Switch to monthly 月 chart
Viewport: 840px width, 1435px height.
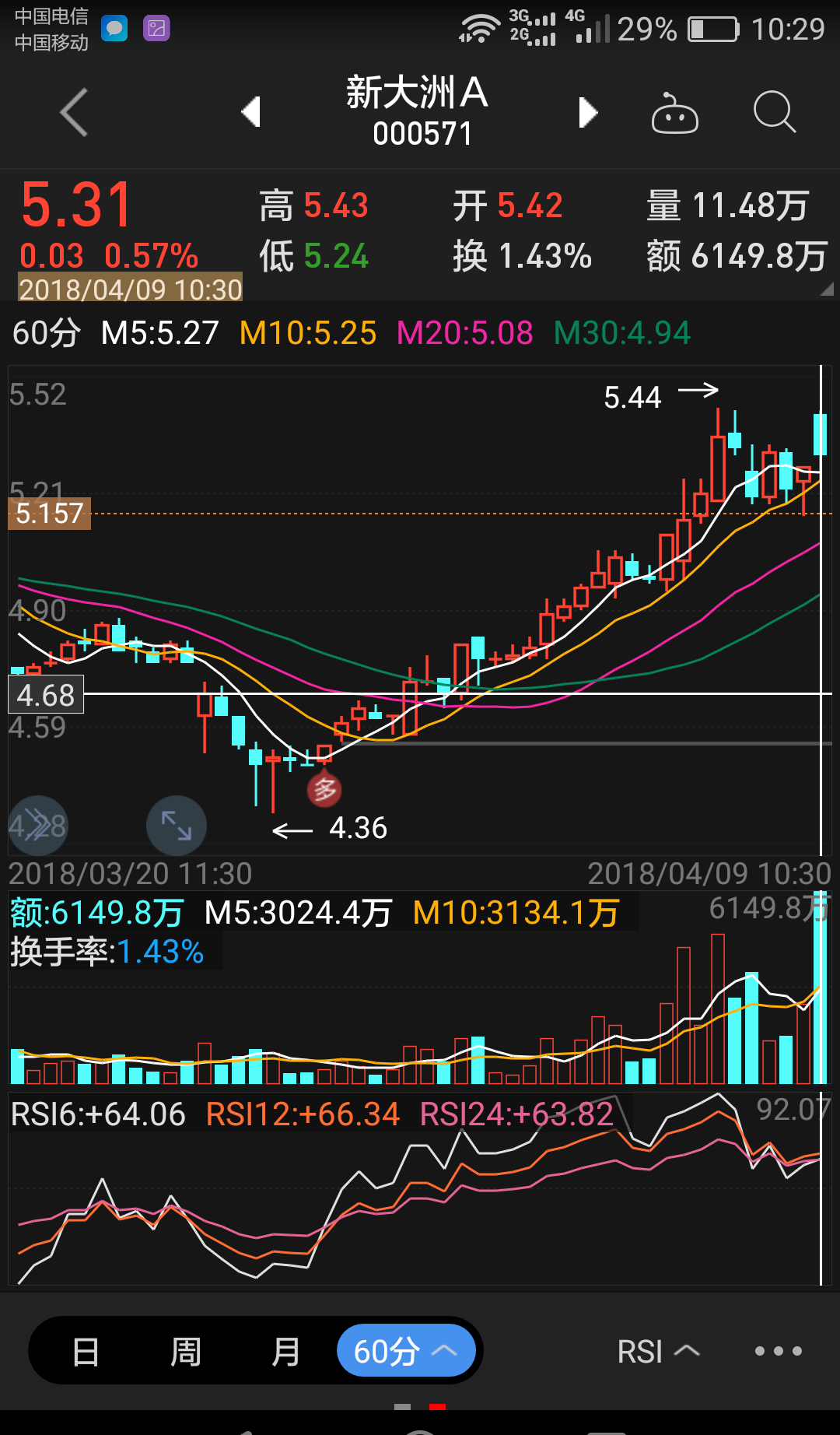[285, 1352]
